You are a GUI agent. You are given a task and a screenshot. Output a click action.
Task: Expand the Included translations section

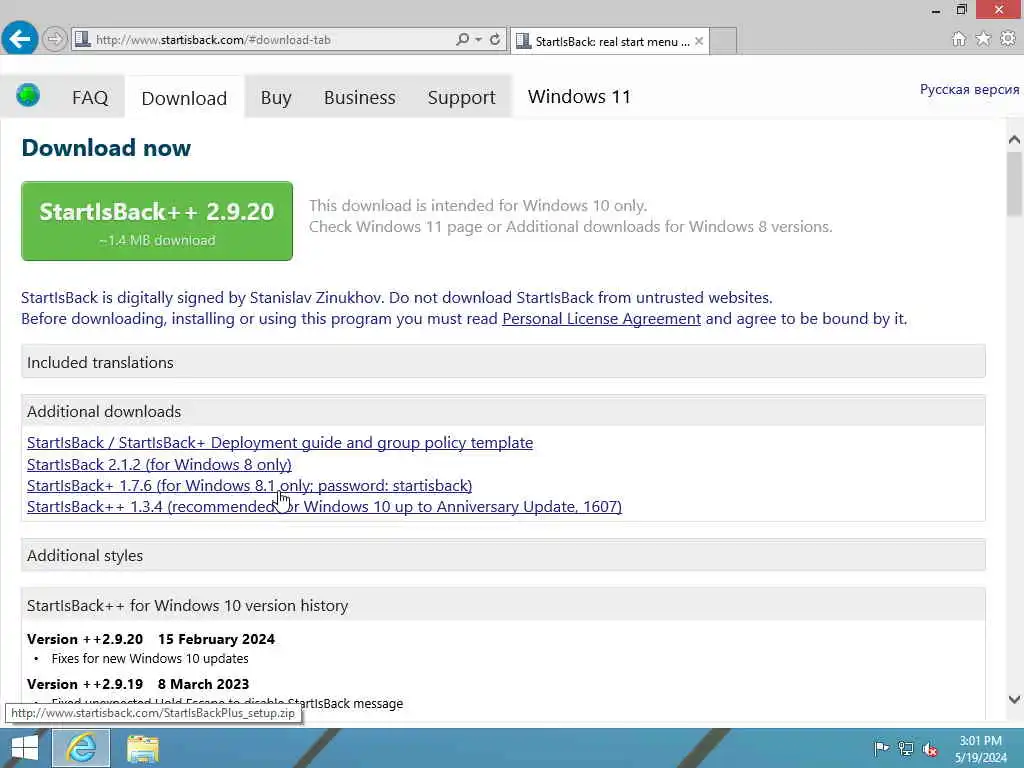pos(503,362)
